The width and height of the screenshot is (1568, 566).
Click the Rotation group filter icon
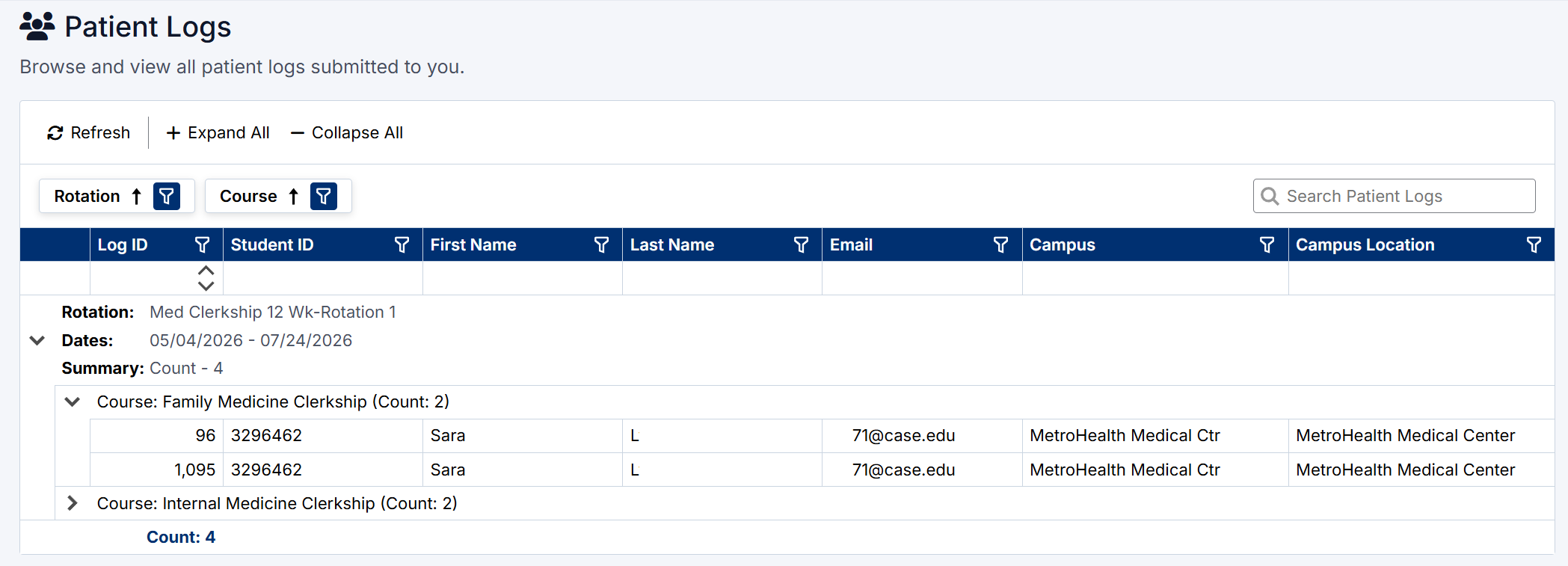167,197
